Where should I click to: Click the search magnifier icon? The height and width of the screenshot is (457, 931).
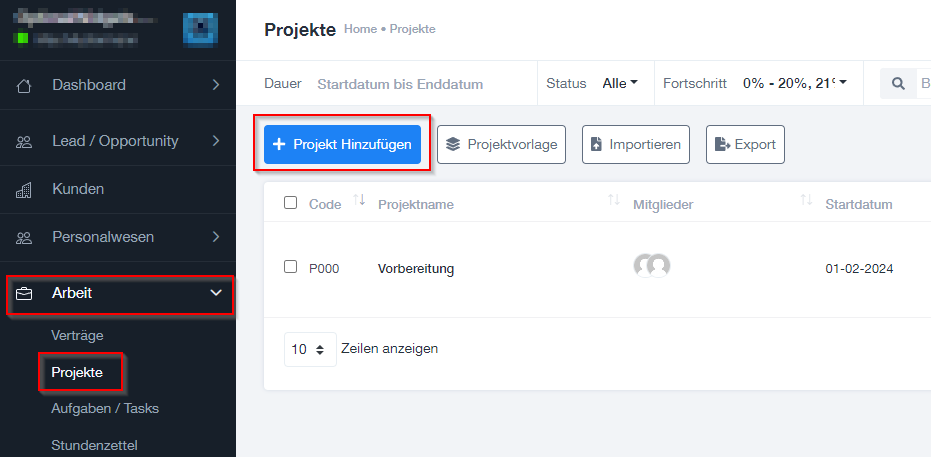coord(899,84)
